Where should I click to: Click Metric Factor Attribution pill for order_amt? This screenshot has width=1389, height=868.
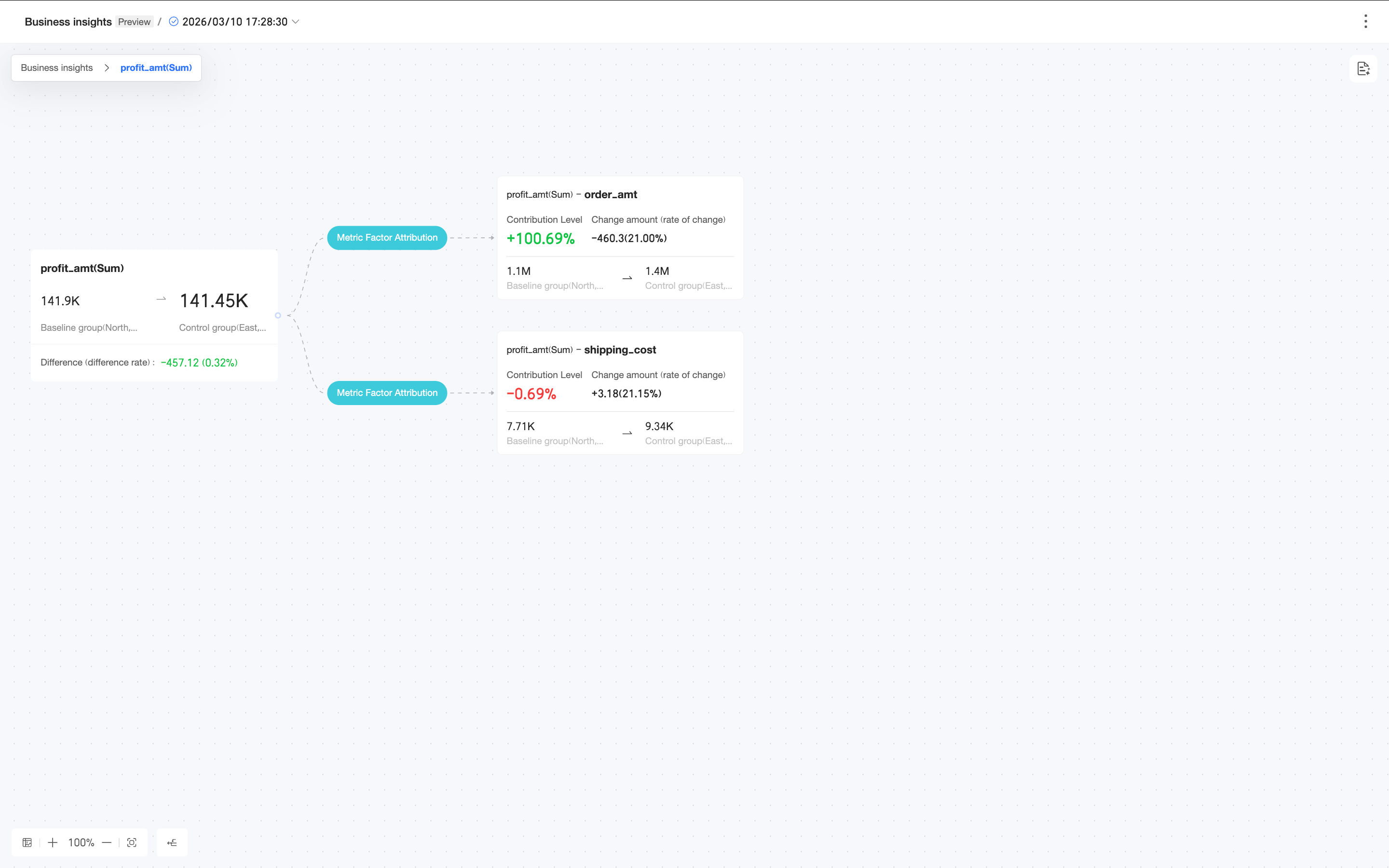tap(387, 238)
